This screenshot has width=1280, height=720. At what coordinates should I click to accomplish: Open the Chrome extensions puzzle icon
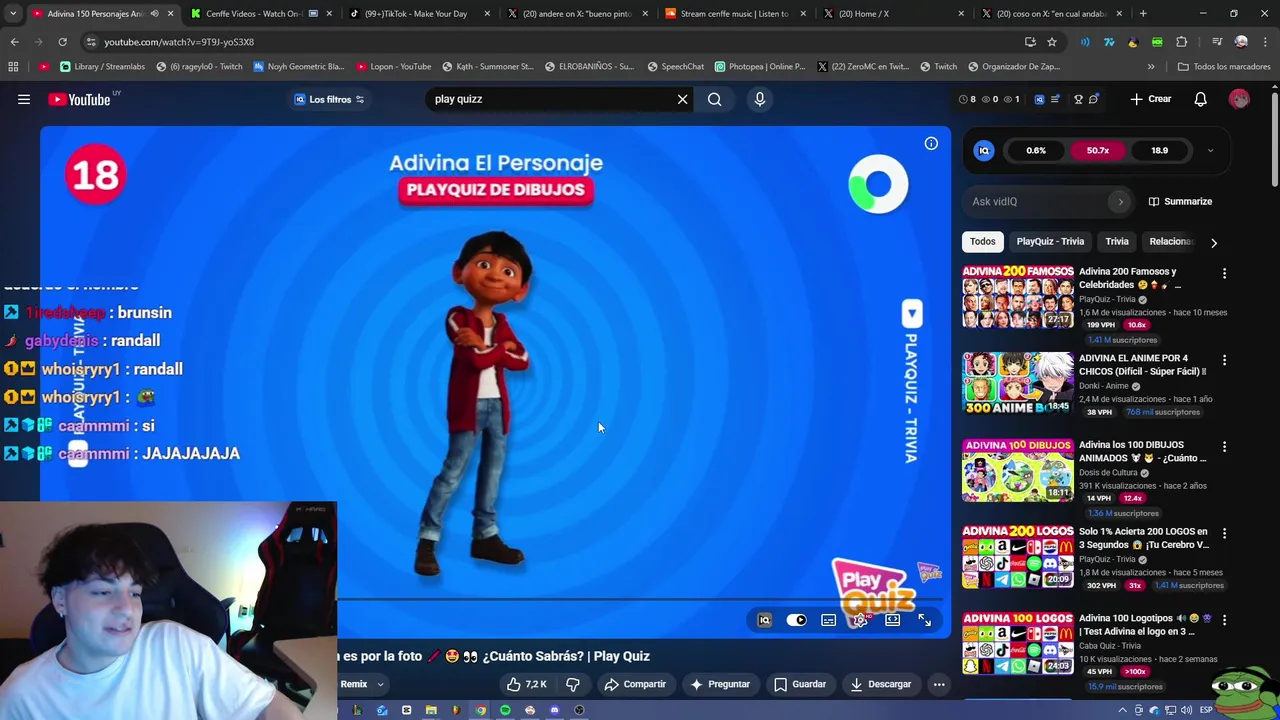1182,42
